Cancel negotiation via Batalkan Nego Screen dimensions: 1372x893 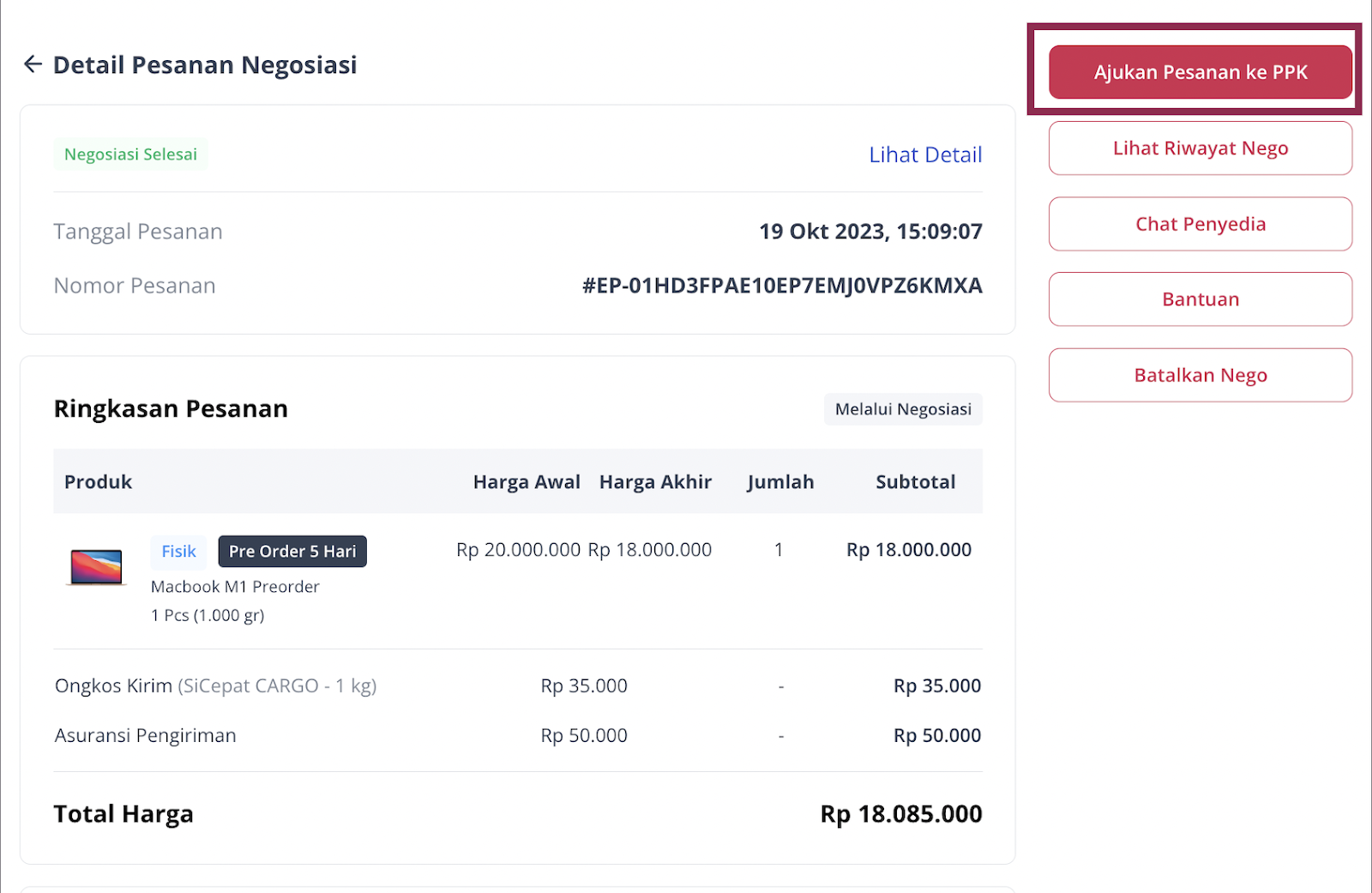(x=1199, y=375)
